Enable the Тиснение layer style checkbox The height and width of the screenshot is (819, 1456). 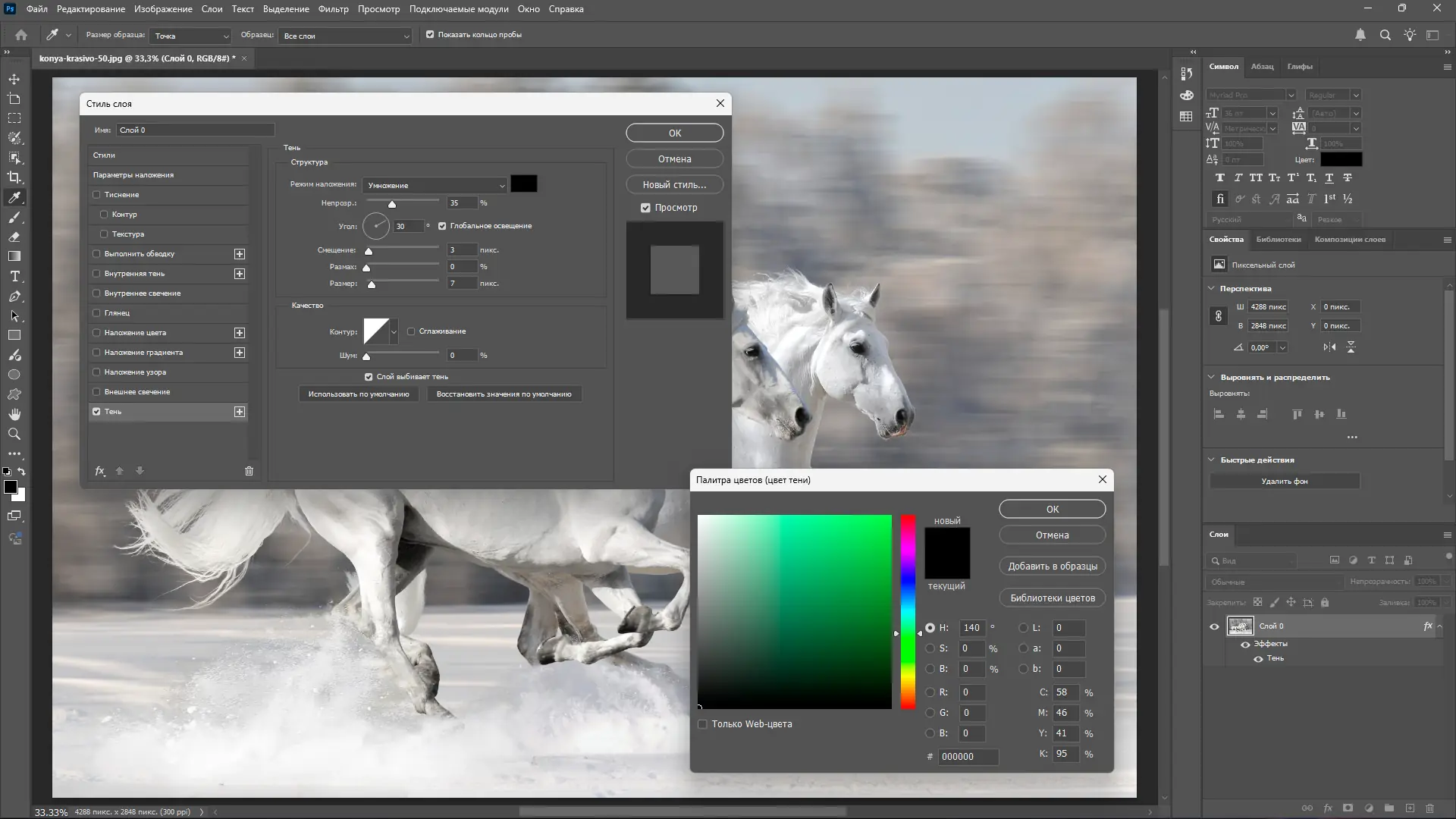[x=96, y=195]
